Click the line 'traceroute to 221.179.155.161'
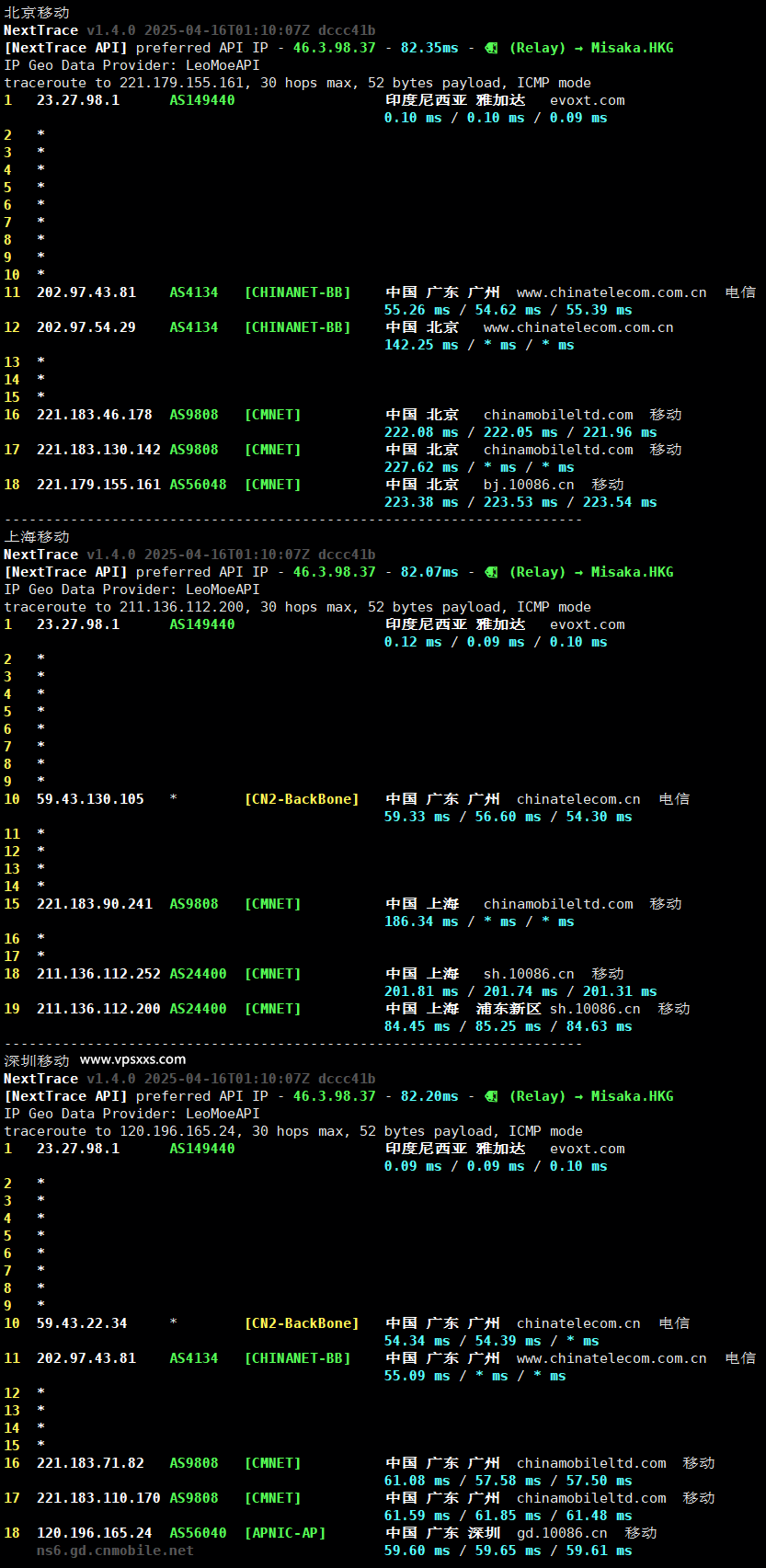This screenshot has height=1568, width=766. [298, 83]
